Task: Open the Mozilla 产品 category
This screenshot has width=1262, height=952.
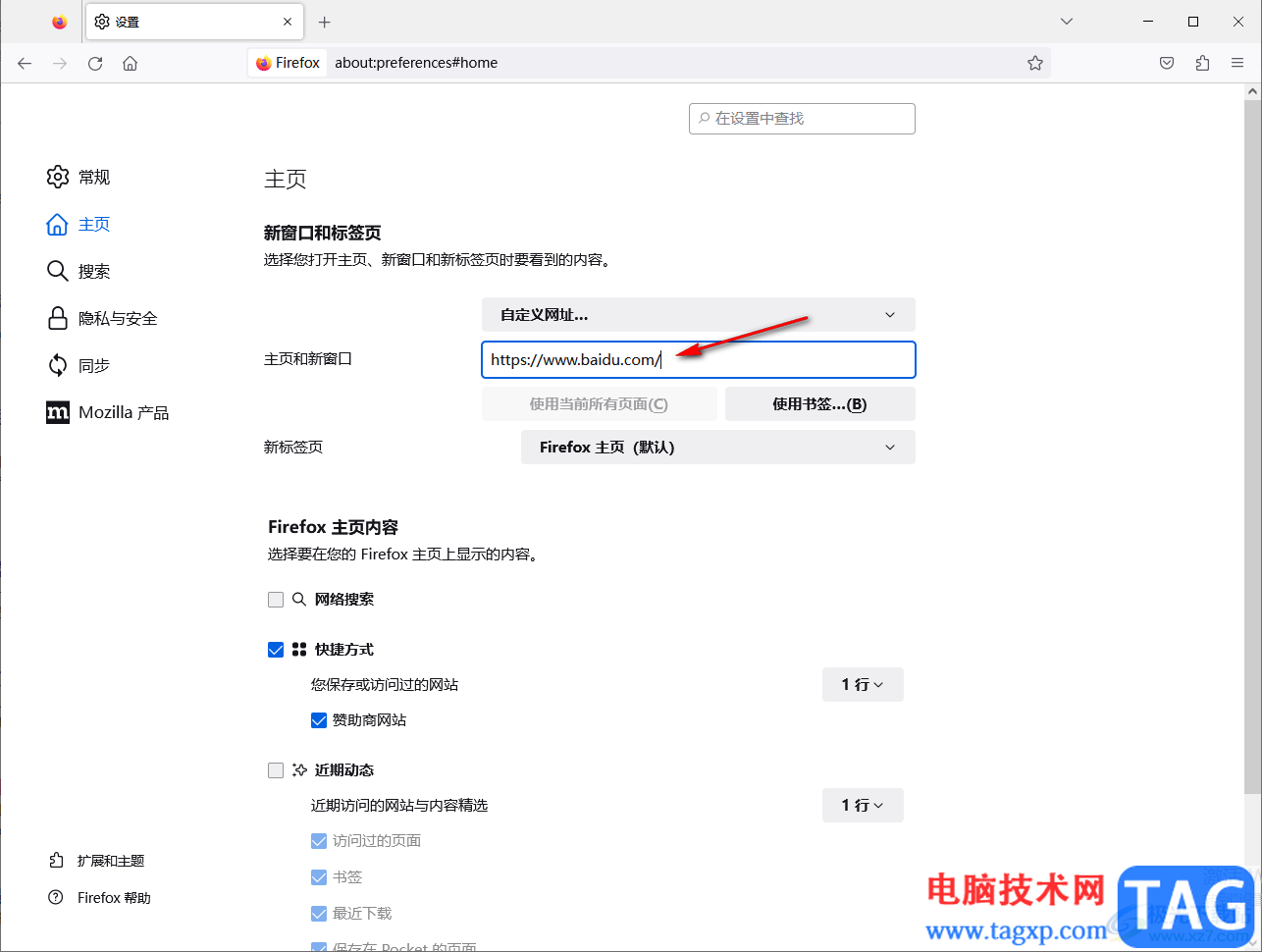Action: tap(108, 412)
